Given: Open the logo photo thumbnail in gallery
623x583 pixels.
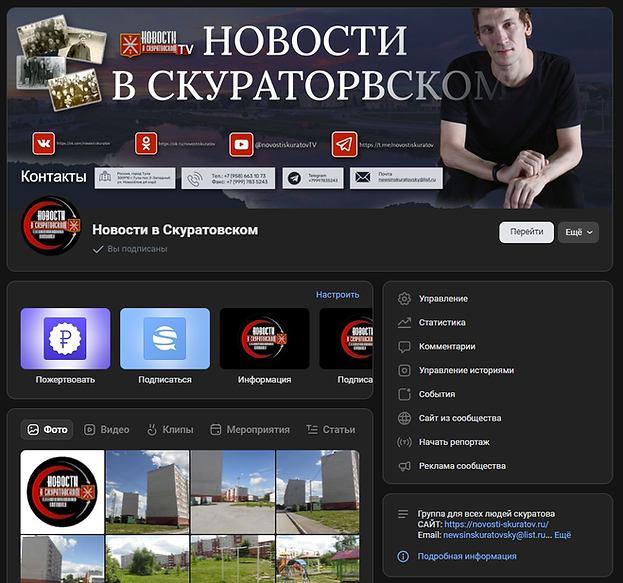Looking at the screenshot, I should pos(62,492).
